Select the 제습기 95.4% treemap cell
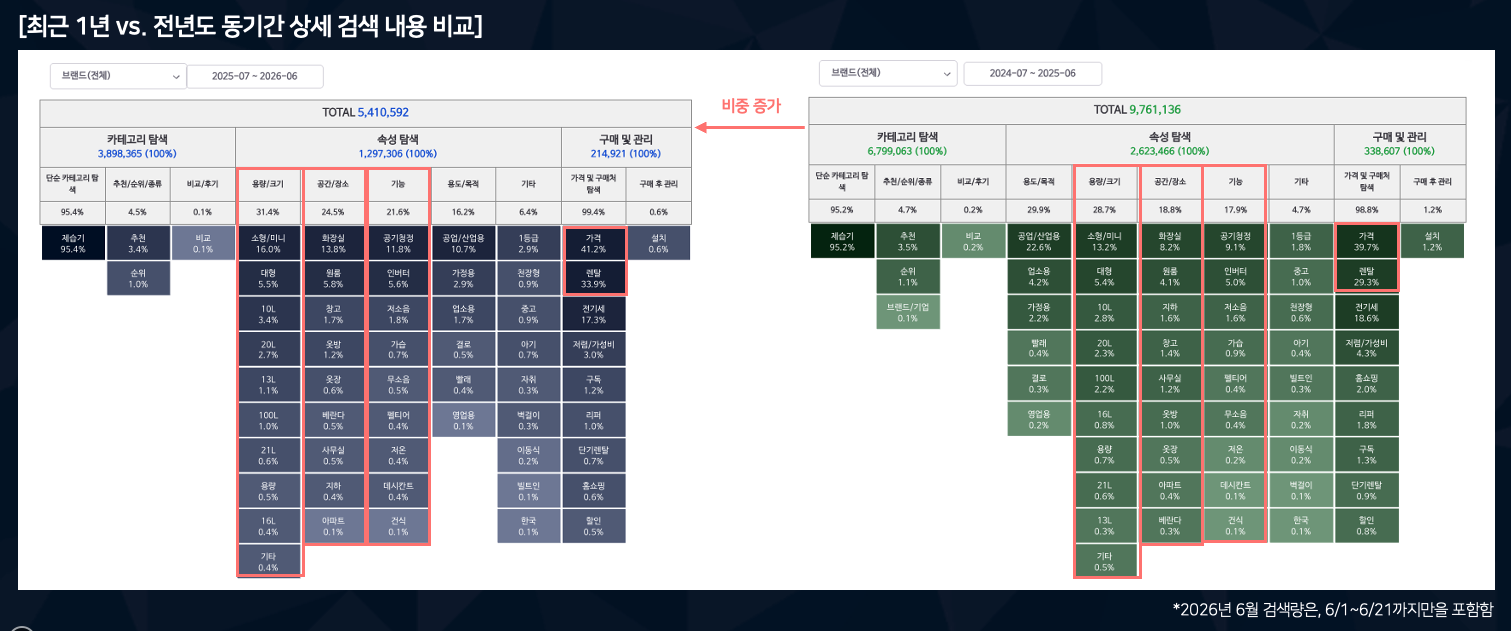 click(x=72, y=243)
